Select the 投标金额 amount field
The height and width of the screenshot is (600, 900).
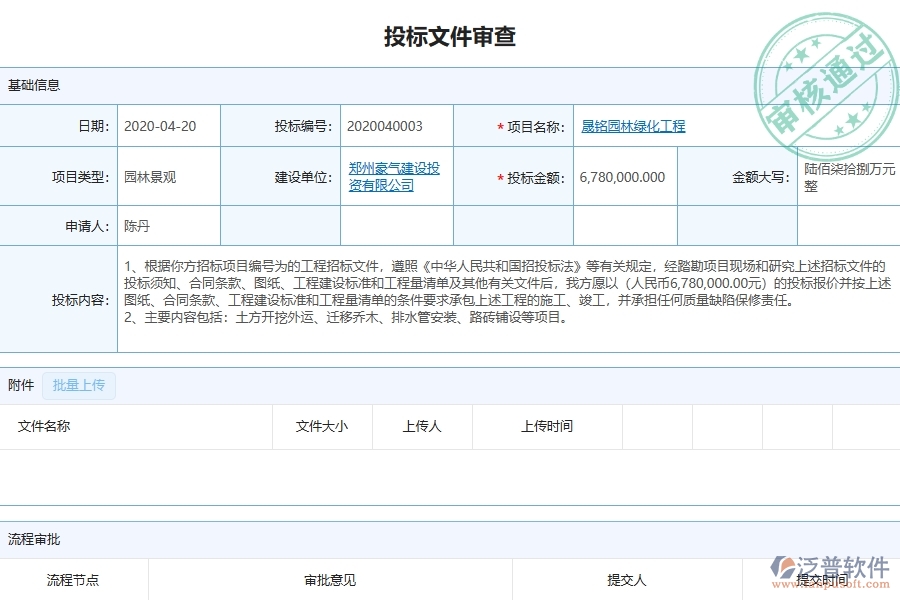pos(621,177)
